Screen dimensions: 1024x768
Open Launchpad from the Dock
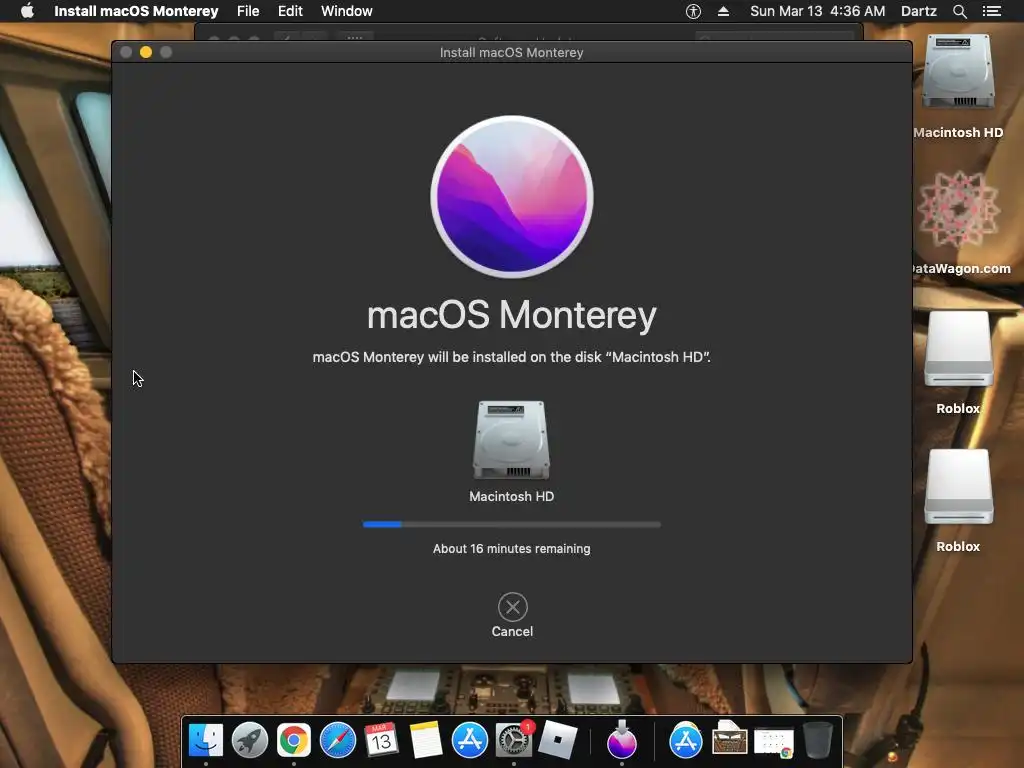(249, 740)
